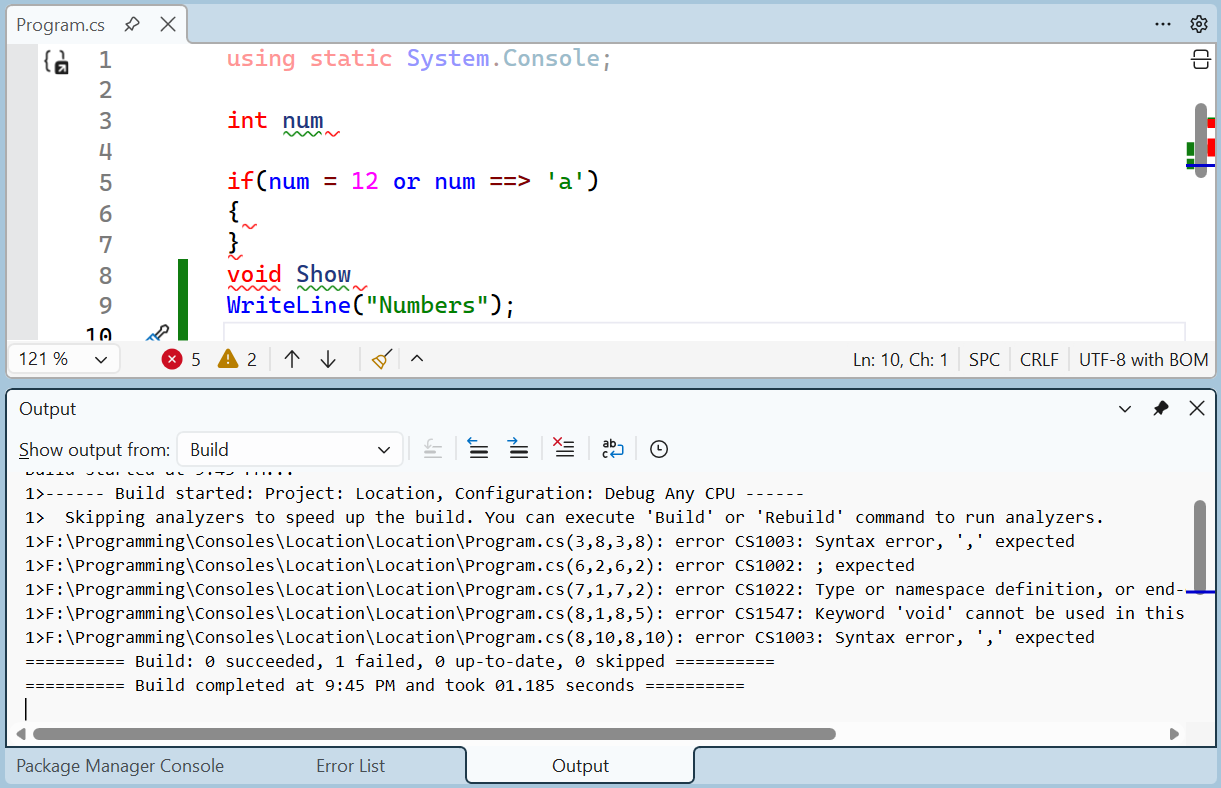Open the editor tab overflow menu
The height and width of the screenshot is (788, 1221).
coord(1163,24)
